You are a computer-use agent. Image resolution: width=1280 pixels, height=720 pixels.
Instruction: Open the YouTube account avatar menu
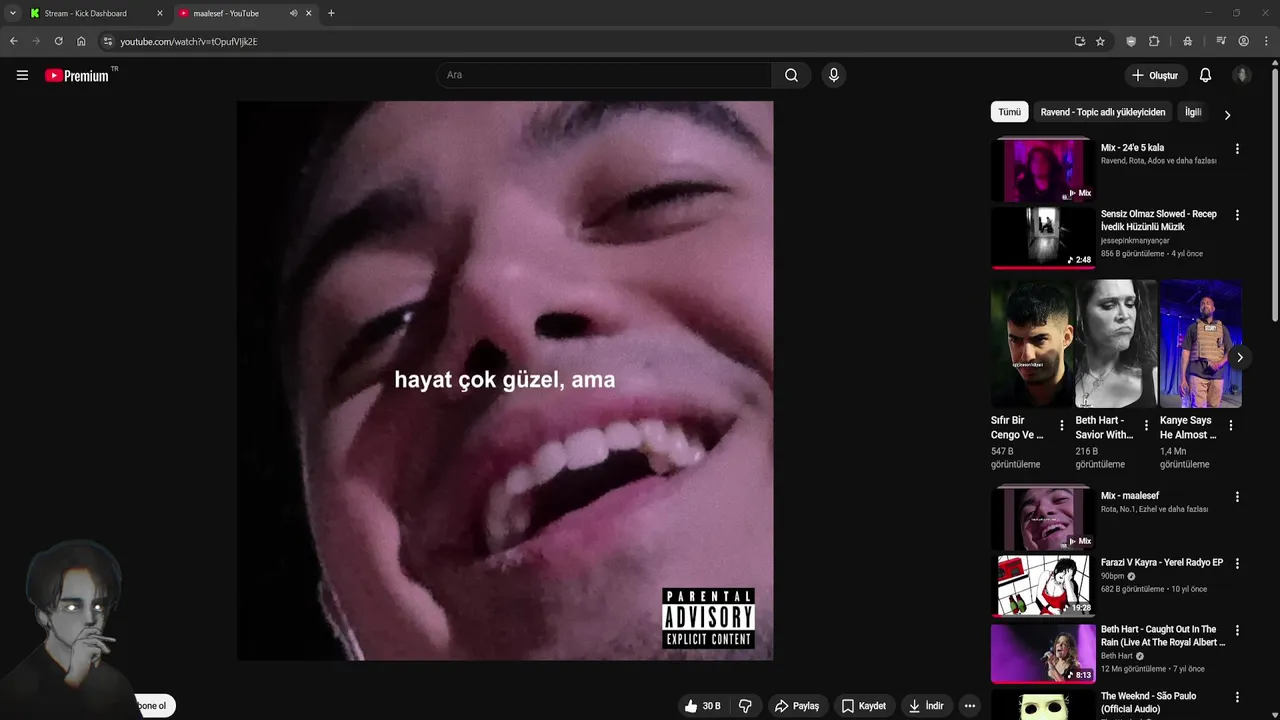1242,75
